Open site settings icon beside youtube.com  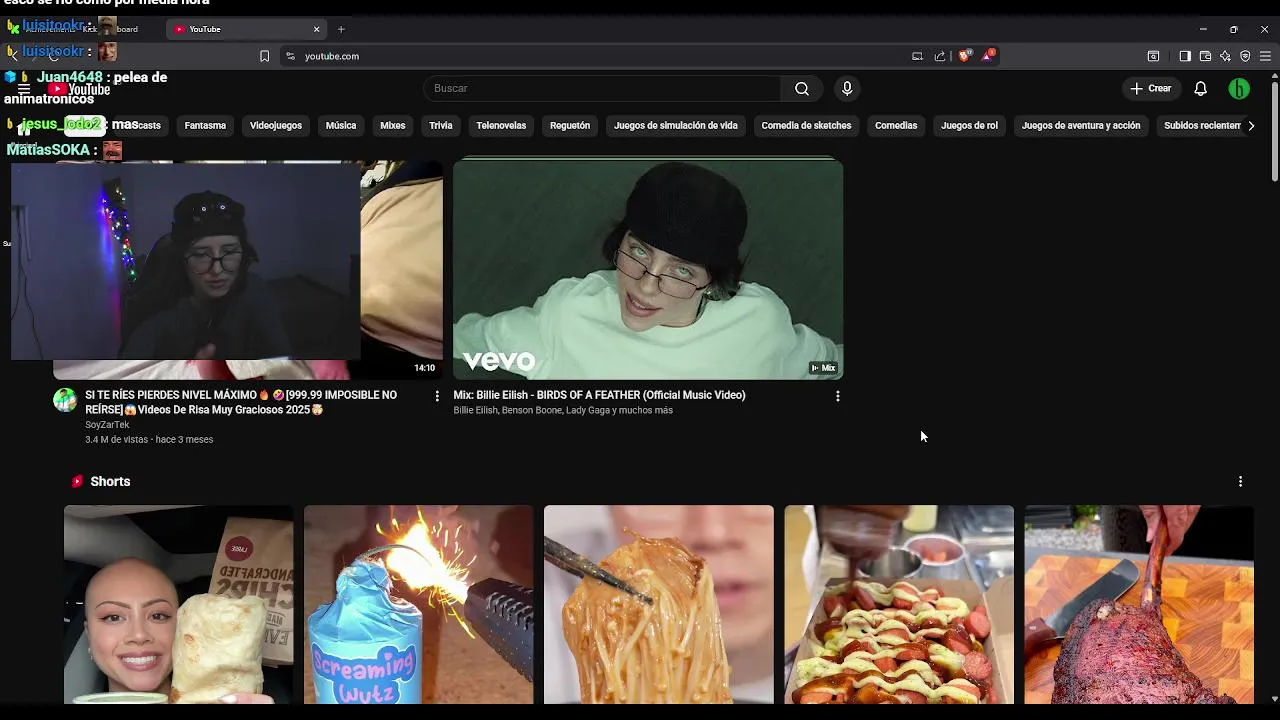[290, 56]
